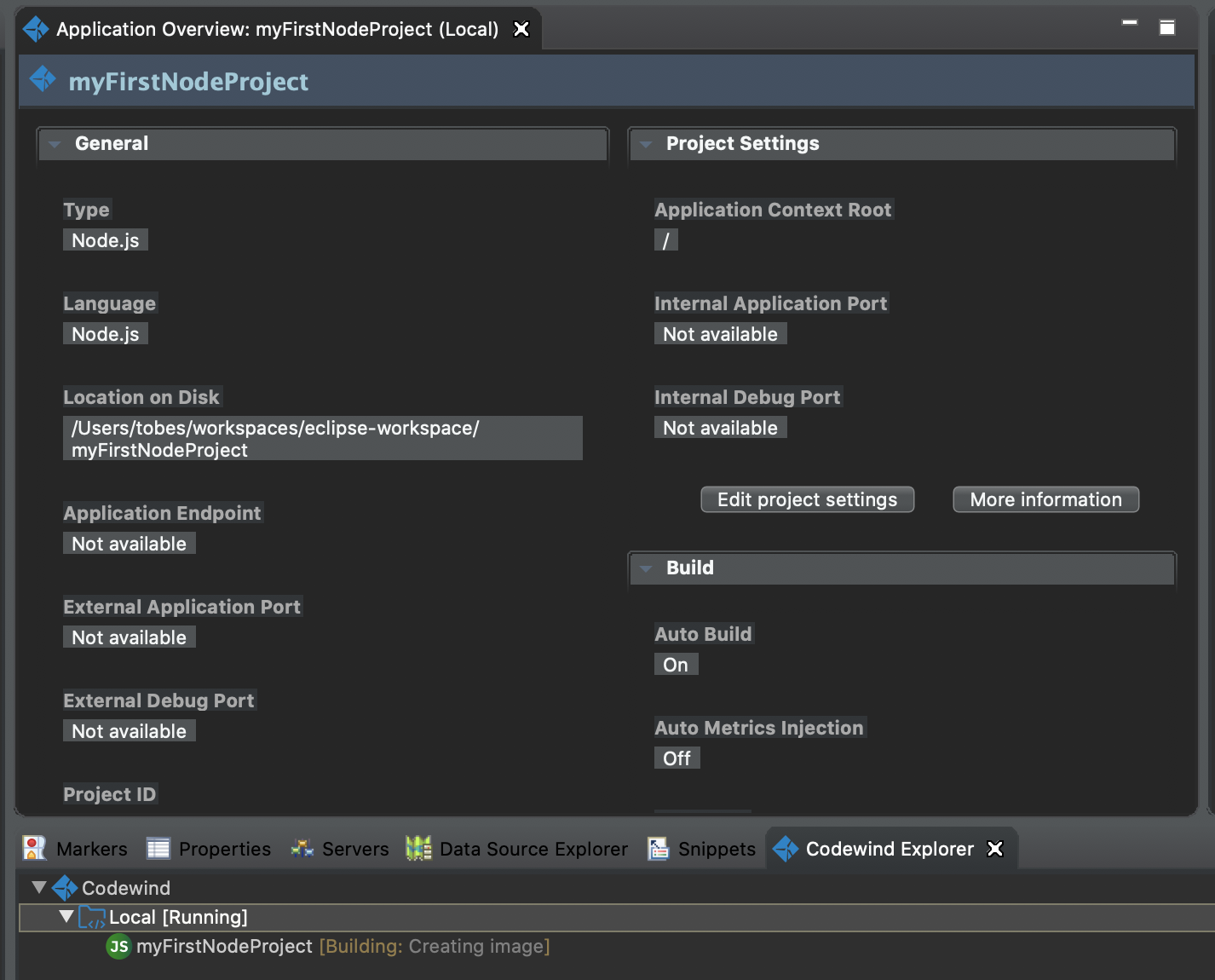The width and height of the screenshot is (1215, 980).
Task: Click the Local connection folder icon
Action: click(92, 918)
